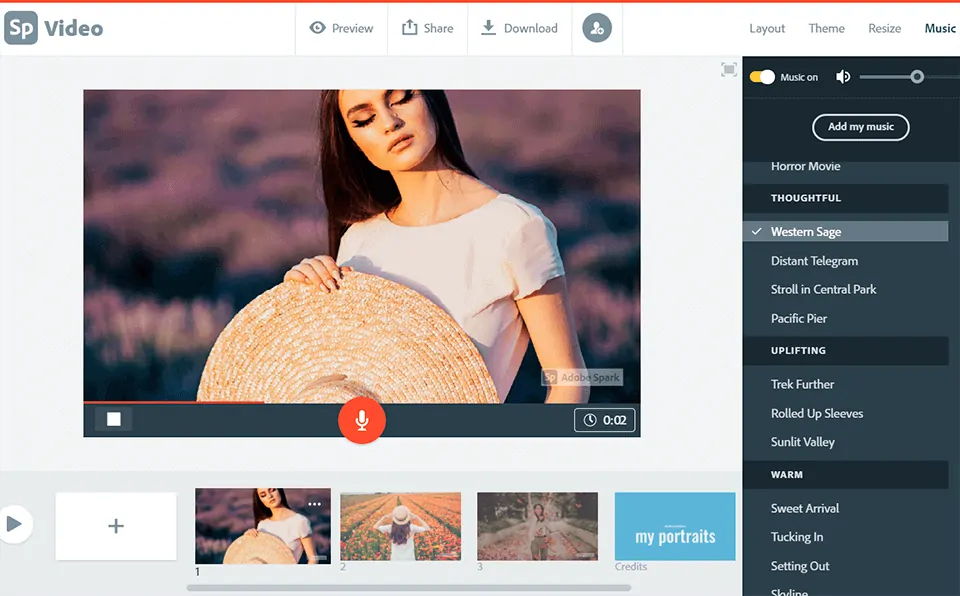Open the invite collaborator profile icon
This screenshot has height=596, width=960.
coord(597,28)
